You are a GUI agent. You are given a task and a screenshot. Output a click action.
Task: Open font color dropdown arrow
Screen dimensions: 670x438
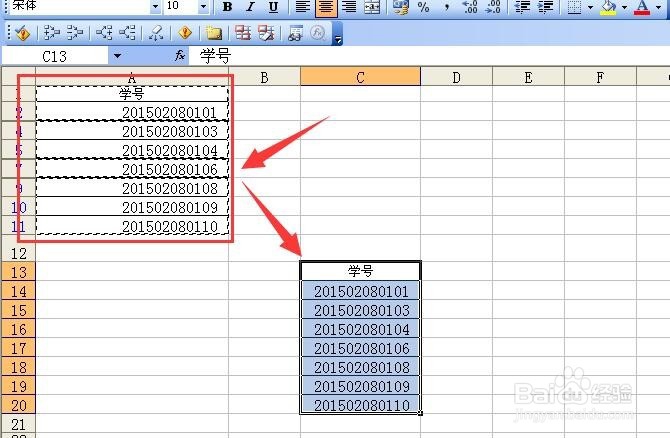click(x=658, y=7)
